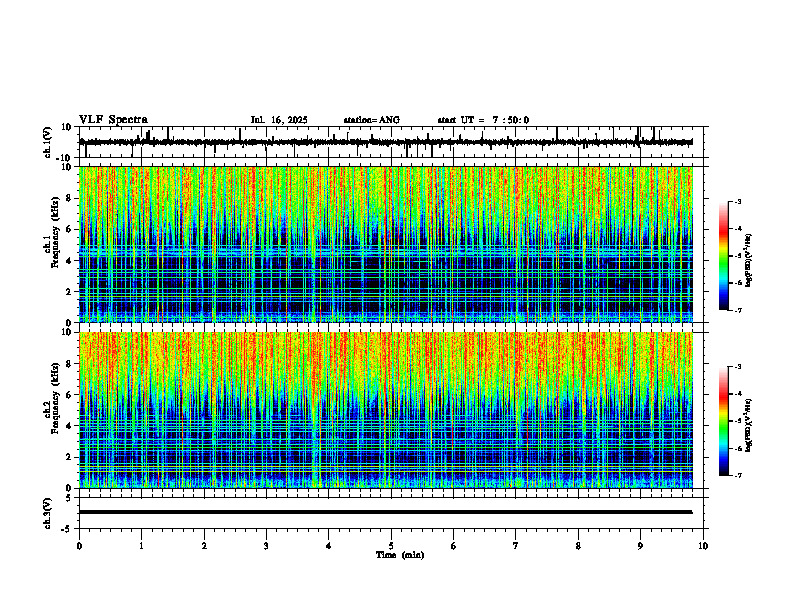Click ch.2 frequency tick label "2"
Viewport: 792px width, 612px height.
[x=69, y=457]
